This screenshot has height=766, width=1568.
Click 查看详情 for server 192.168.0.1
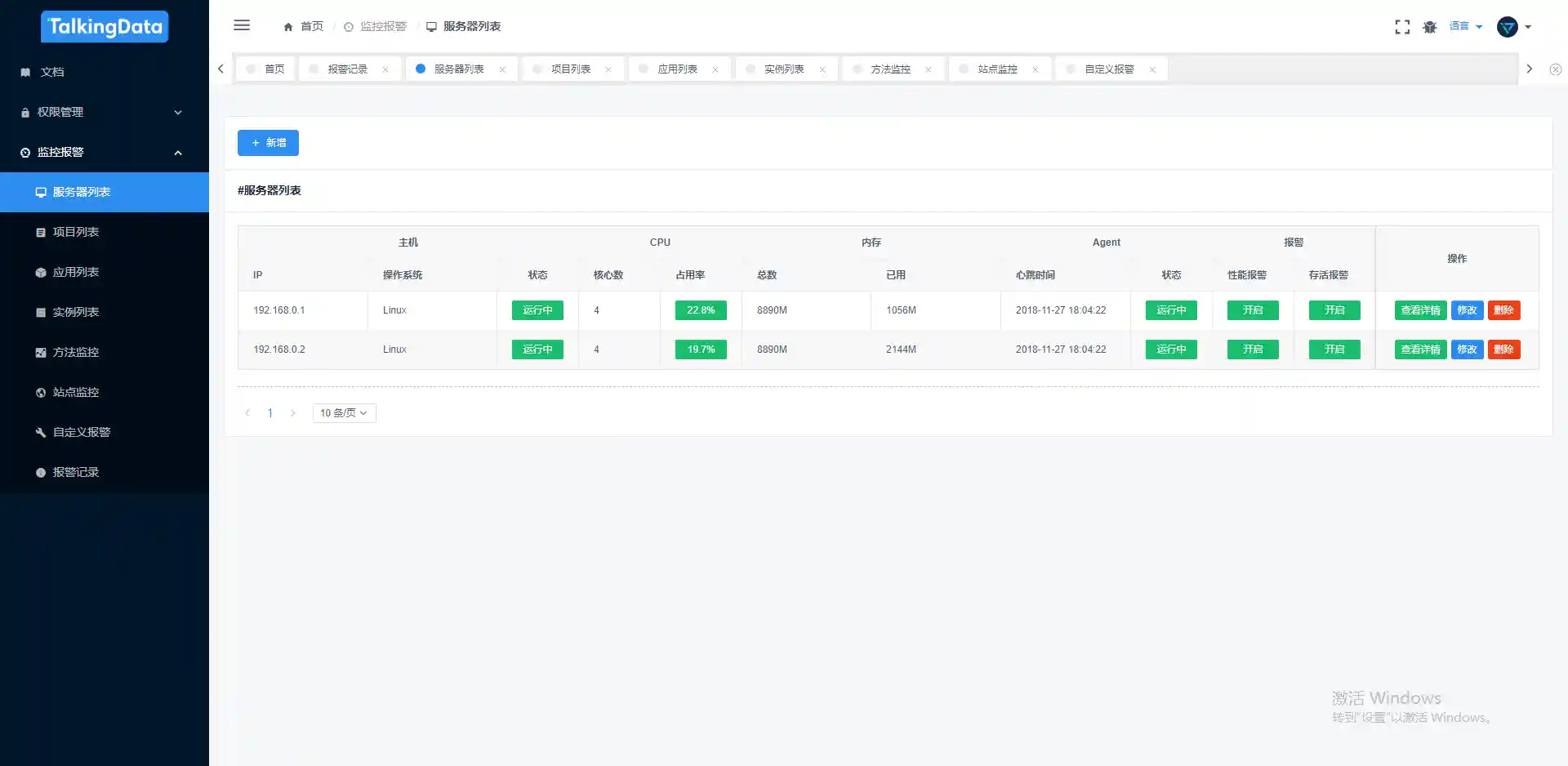point(1420,310)
